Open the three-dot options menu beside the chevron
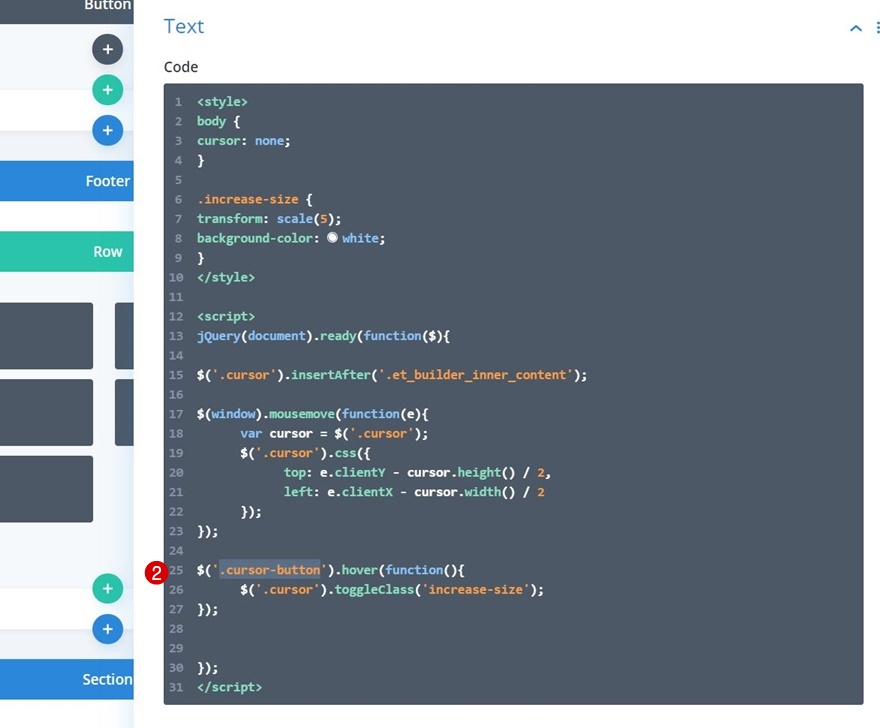Viewport: 880px width, 728px height. tap(877, 28)
